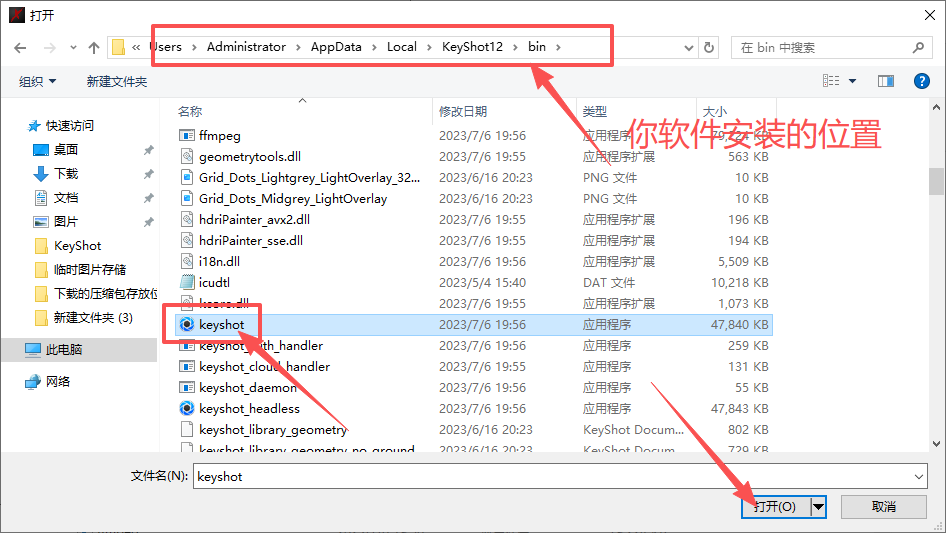
Task: Select keyshot_headless application icon
Action: [x=187, y=409]
